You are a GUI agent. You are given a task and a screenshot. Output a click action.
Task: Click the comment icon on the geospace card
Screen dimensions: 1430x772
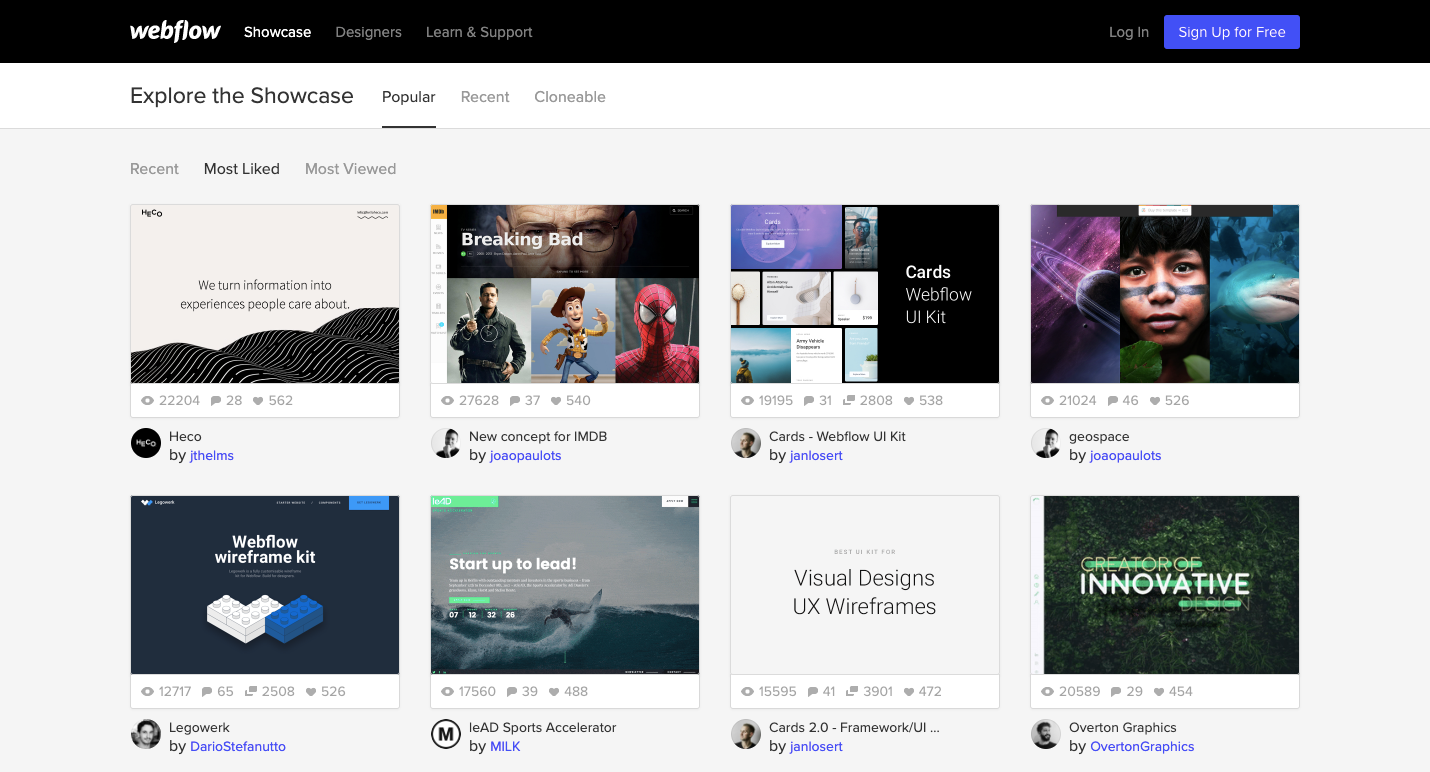(x=1113, y=399)
